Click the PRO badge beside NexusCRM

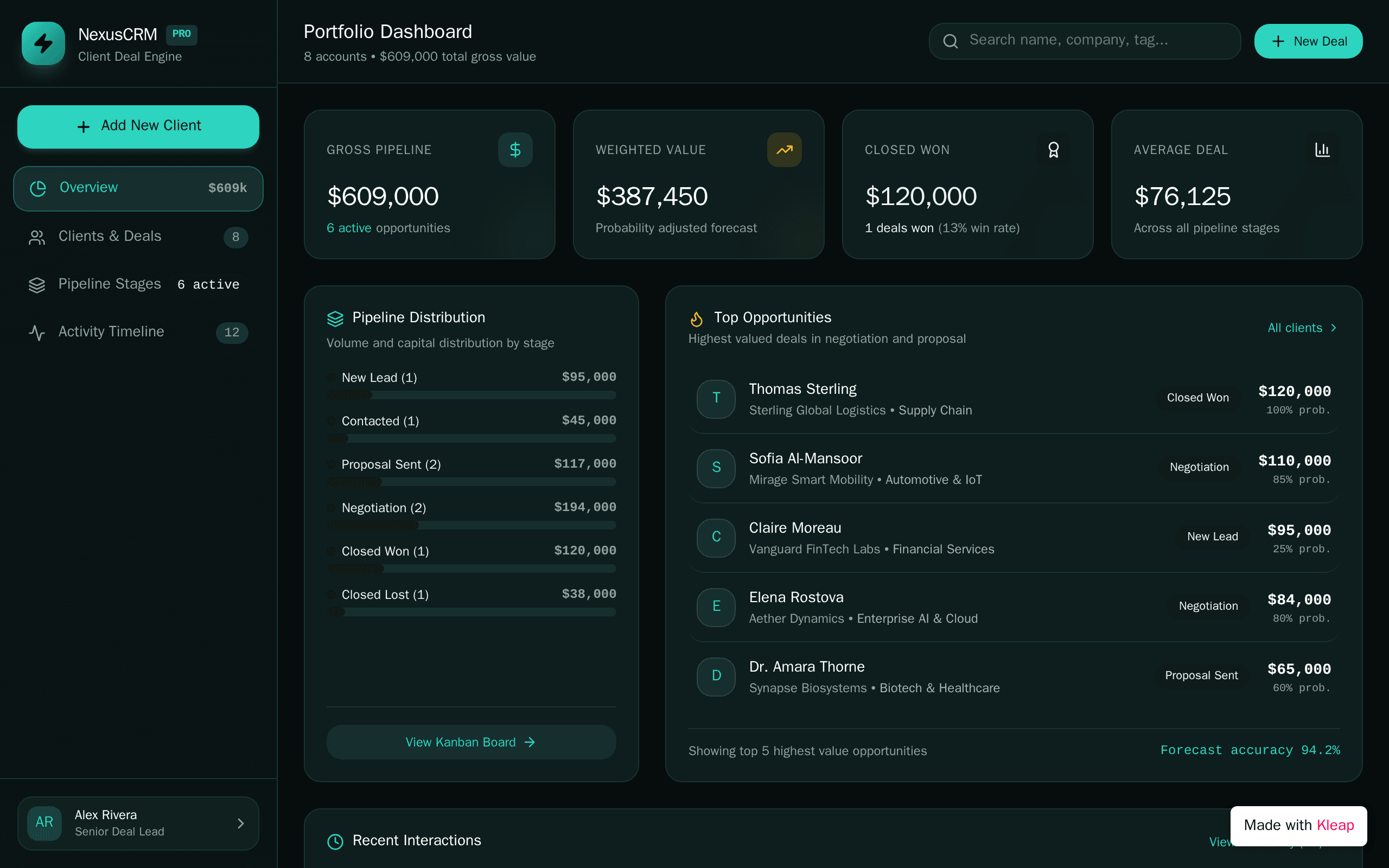tap(181, 34)
